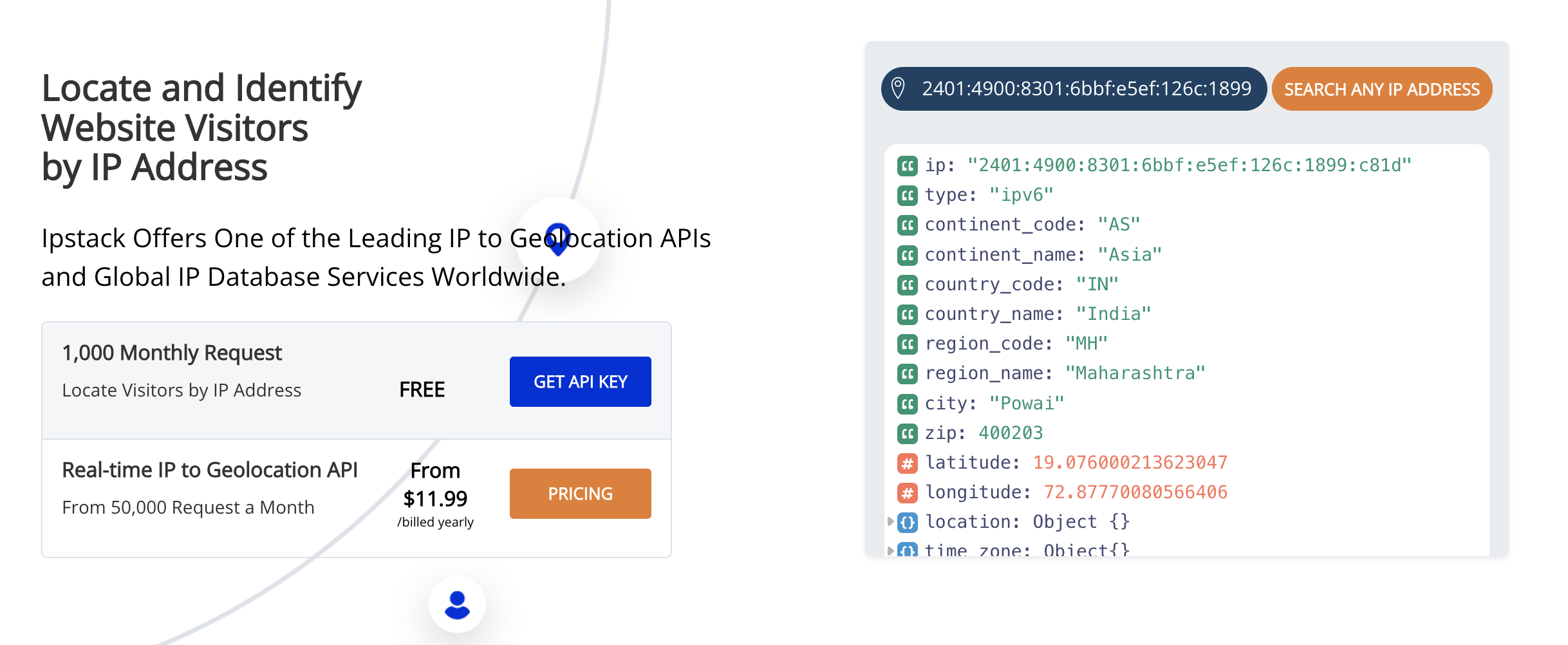1568x645 pixels.
Task: Click the "location: Object {}" text
Action: [x=1027, y=522]
